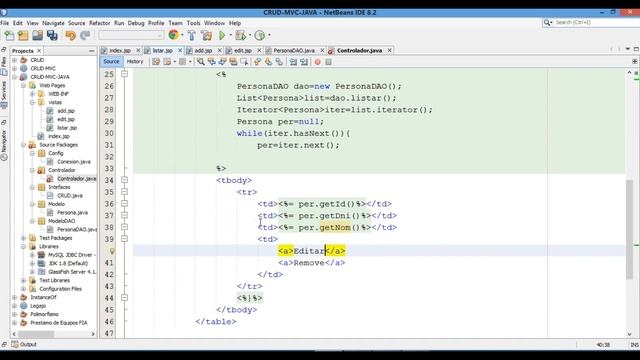Image resolution: width=640 pixels, height=360 pixels.
Task: Open the Debug Project dropdown arrow
Action: (x=250, y=36)
